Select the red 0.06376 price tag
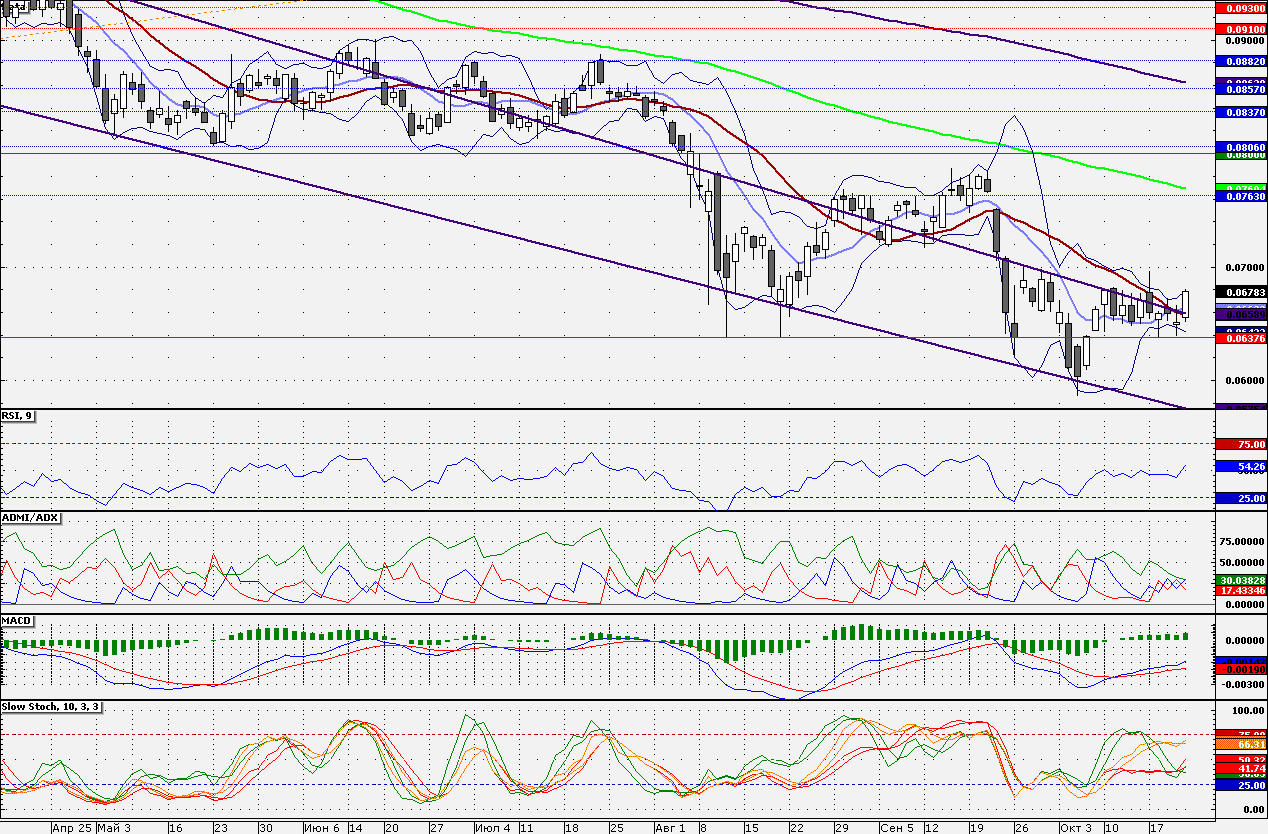Screen dimensions: 1268x834 1241,338
